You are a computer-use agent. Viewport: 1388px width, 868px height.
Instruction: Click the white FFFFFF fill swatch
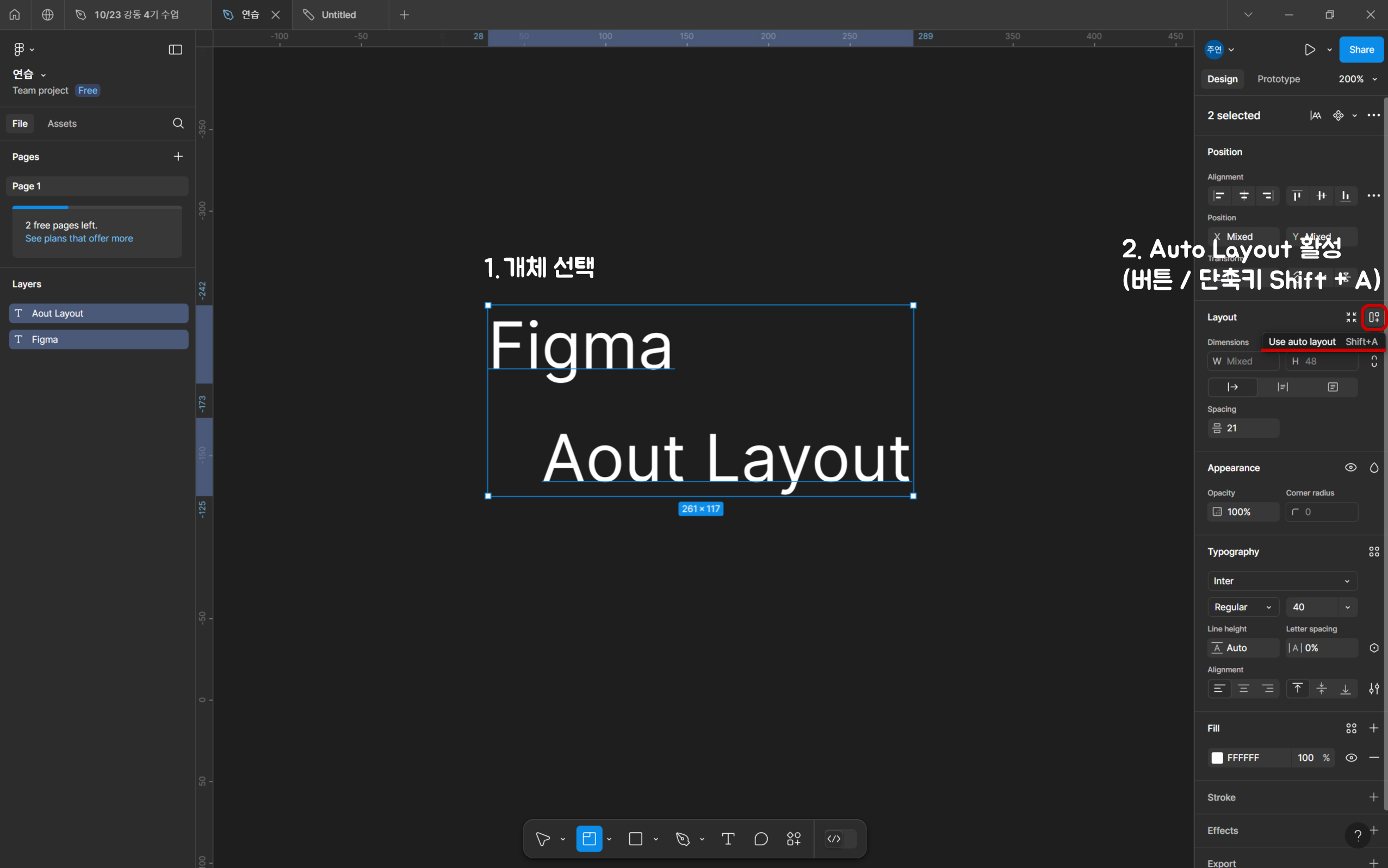1217,758
